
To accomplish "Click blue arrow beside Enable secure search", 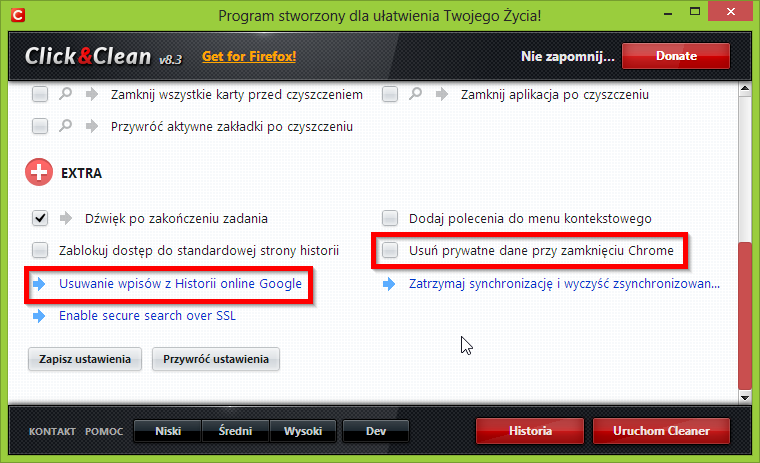I will pyautogui.click(x=39, y=316).
